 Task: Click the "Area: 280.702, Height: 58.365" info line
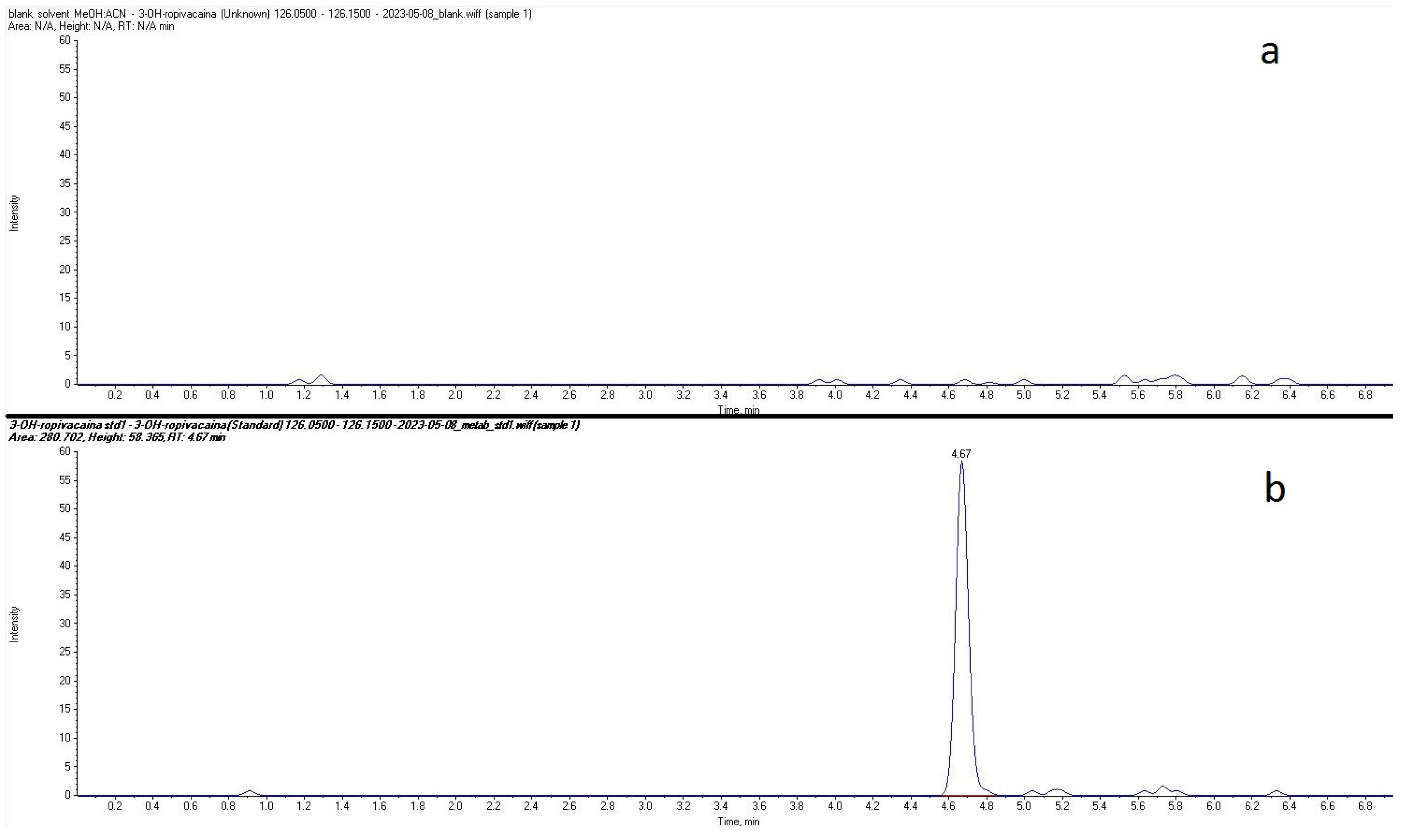pos(117,437)
